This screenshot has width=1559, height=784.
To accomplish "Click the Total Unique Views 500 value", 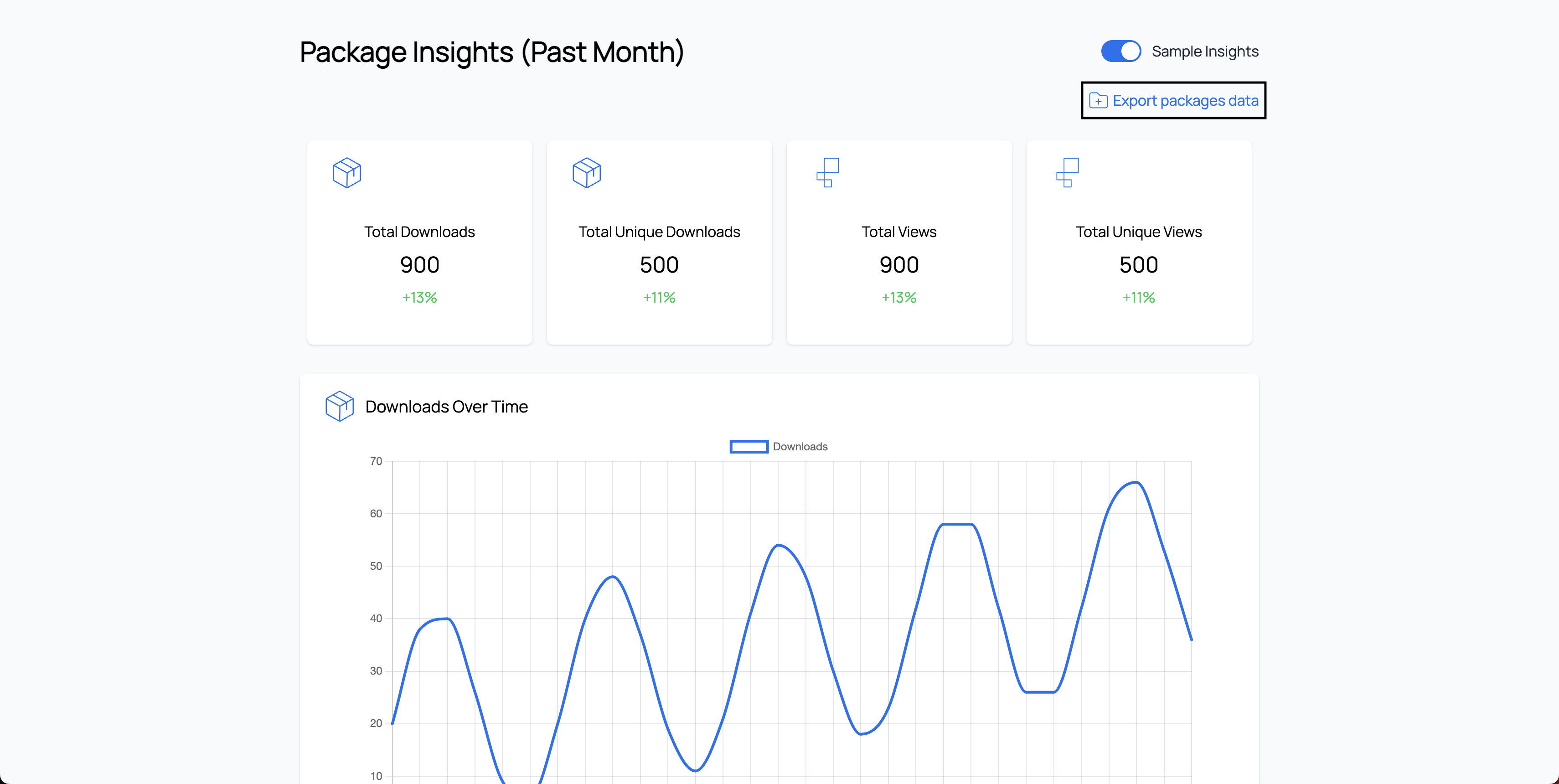I will click(1138, 265).
